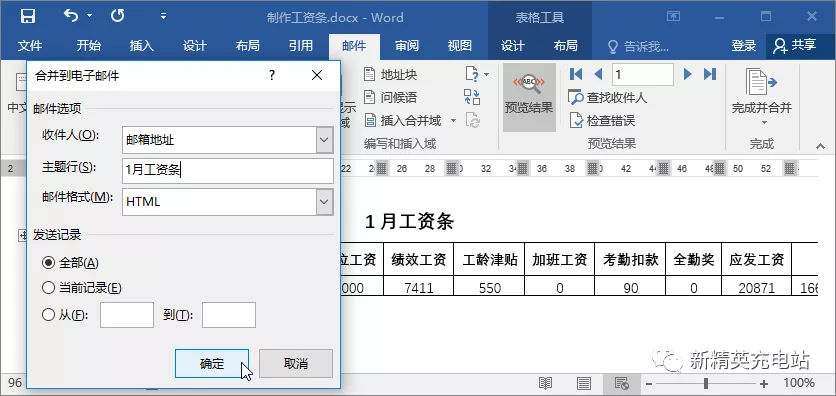
Task: Select the 从 range radio button
Action: (x=49, y=315)
